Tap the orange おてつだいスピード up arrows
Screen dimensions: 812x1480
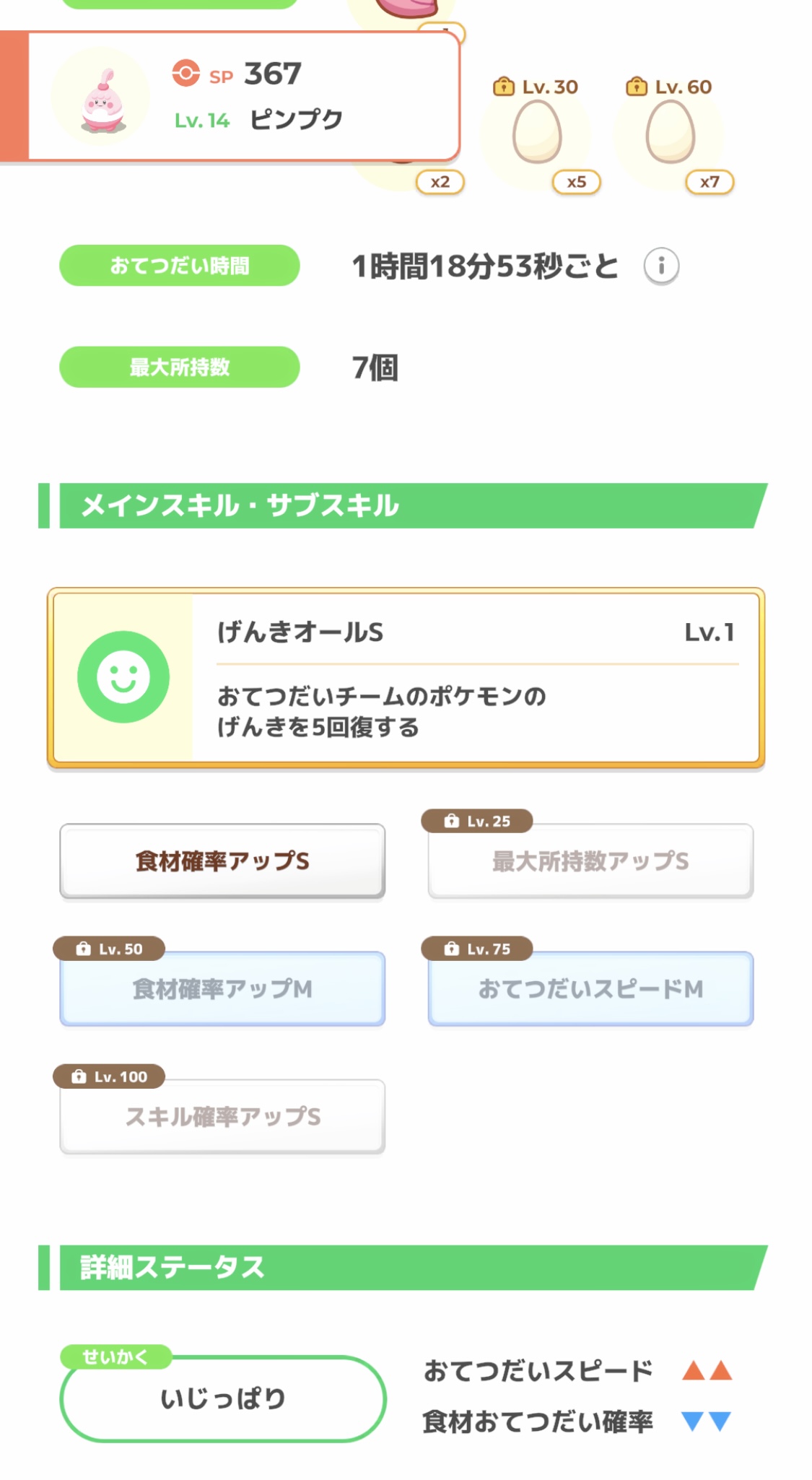coord(707,1370)
